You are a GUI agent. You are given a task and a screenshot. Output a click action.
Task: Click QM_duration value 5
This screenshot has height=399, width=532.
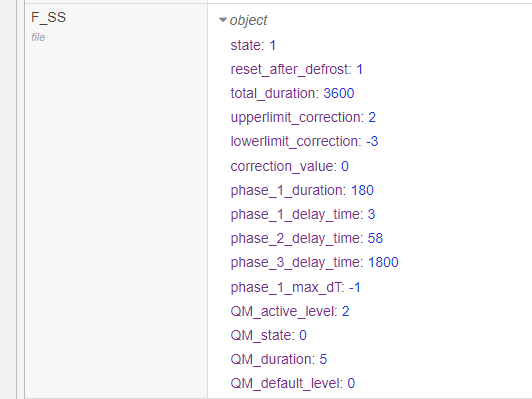(323, 359)
